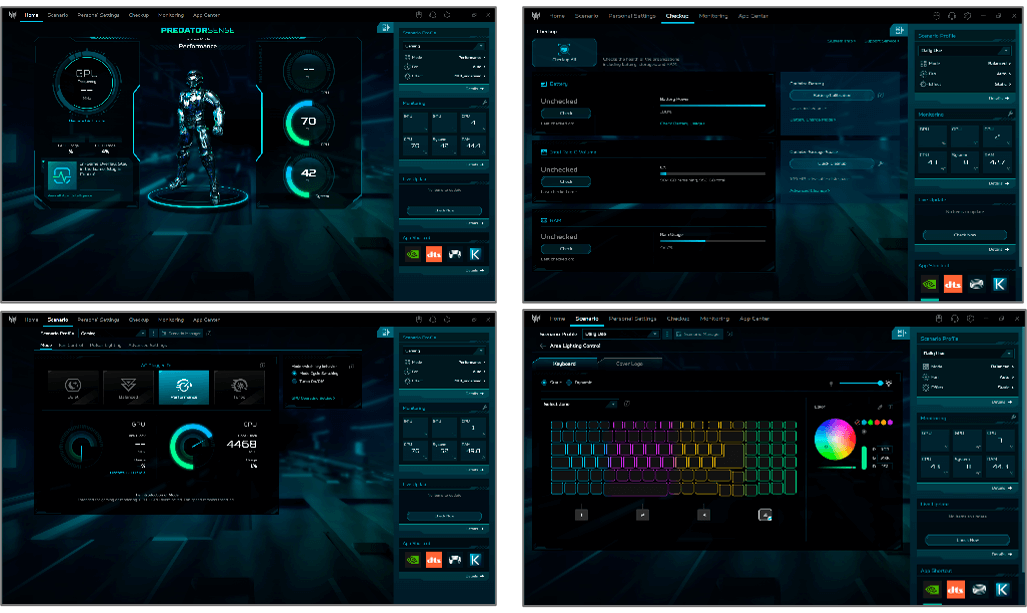Launch DTS app shortcut in Home window
The image size is (1027, 613).
[x=434, y=254]
